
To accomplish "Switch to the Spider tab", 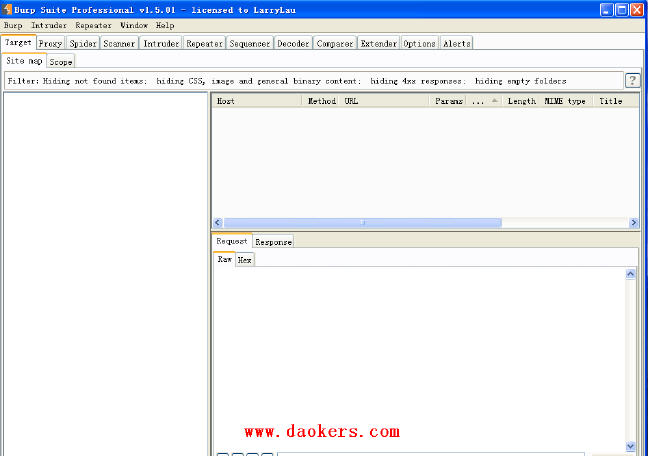I will (83, 43).
